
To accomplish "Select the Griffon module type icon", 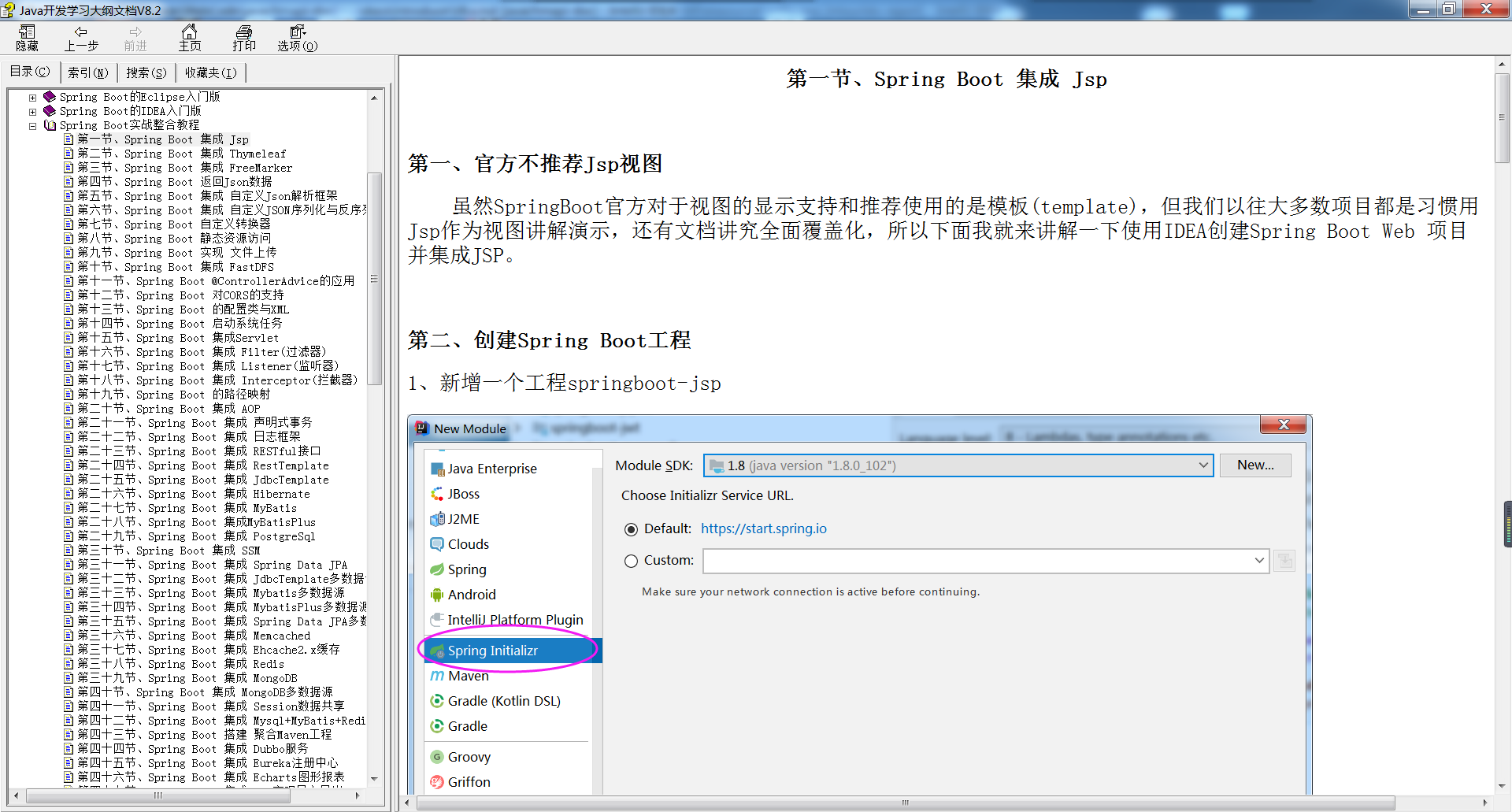I will tap(437, 782).
